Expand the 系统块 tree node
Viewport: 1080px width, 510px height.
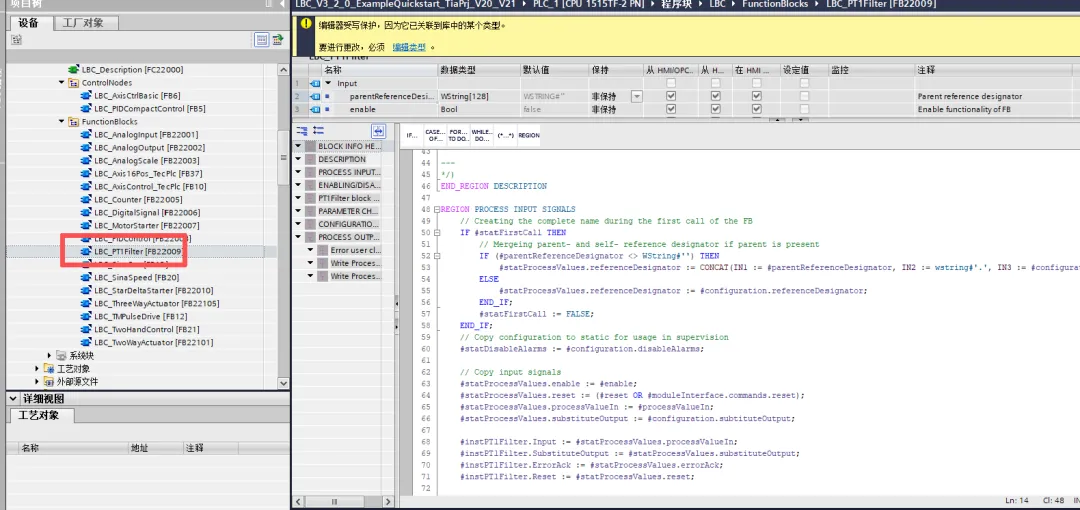click(50, 356)
